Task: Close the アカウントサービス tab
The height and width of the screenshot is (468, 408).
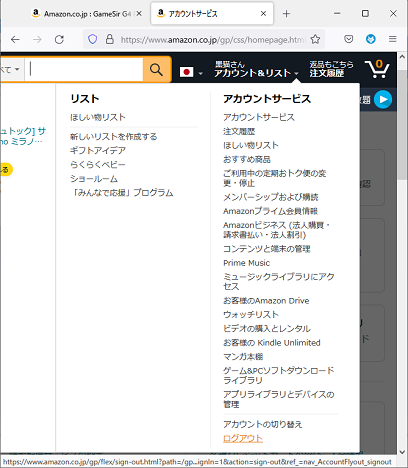Action: 263,14
